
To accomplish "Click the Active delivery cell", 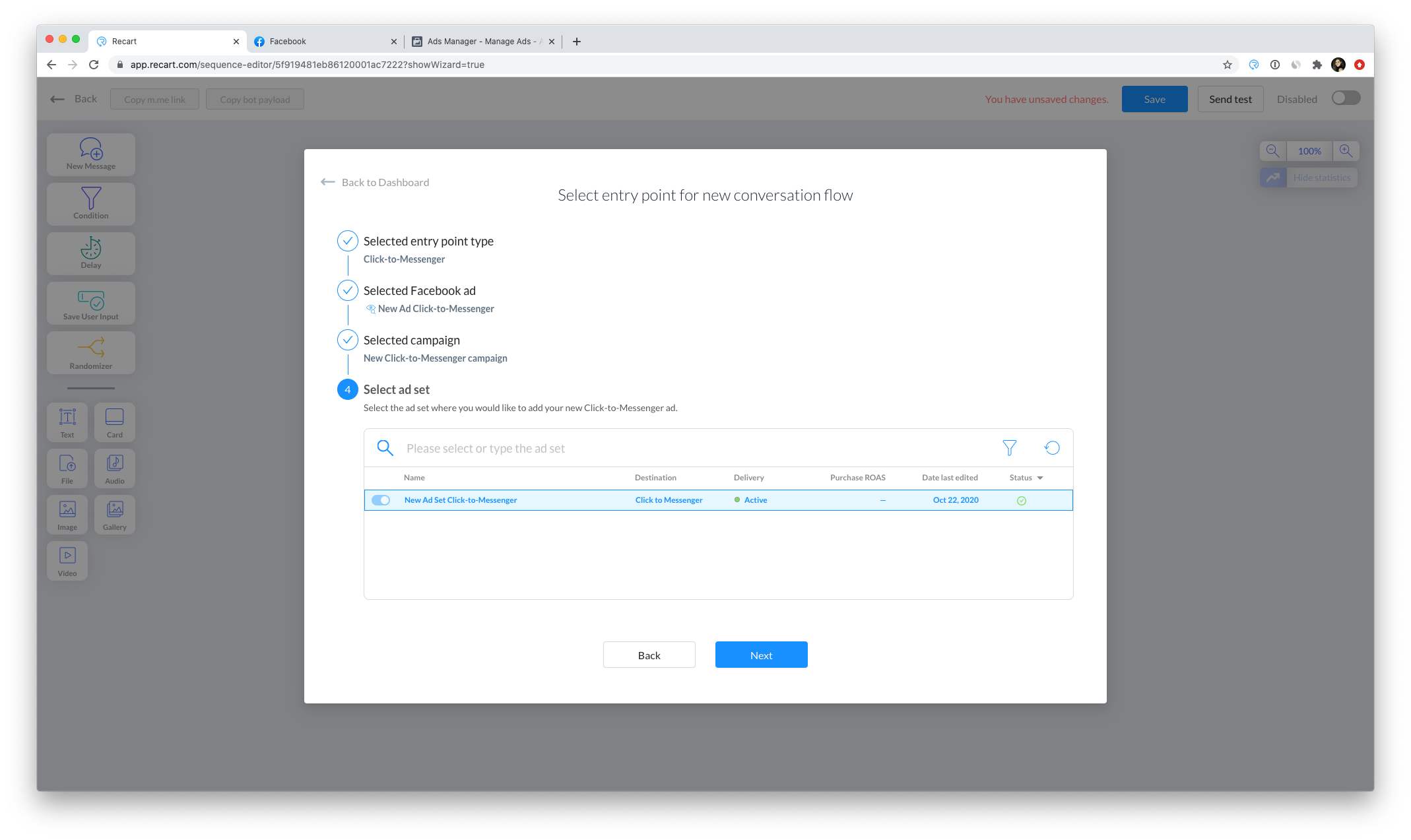I will click(751, 500).
